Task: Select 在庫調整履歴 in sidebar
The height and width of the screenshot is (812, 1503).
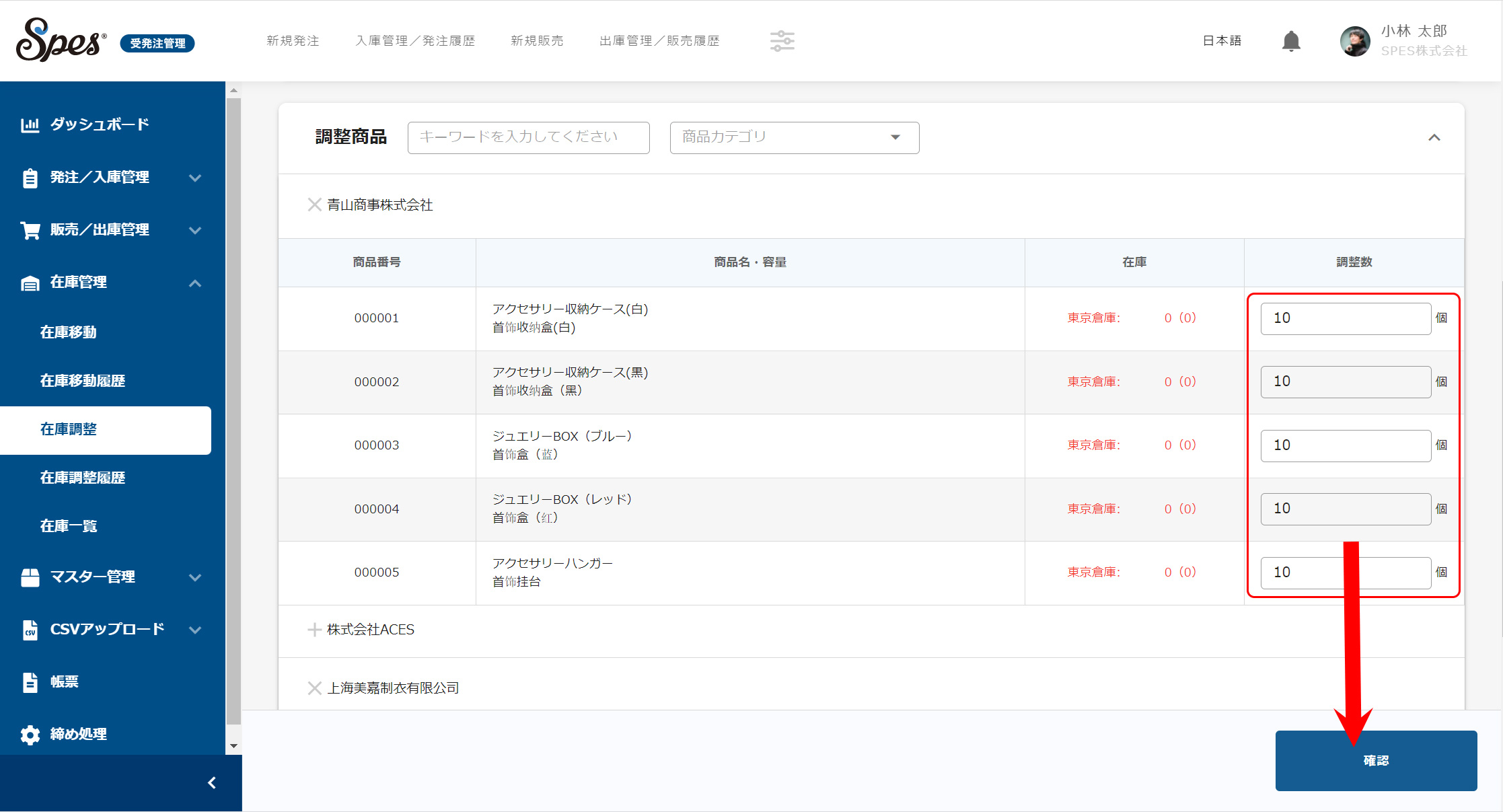Action: coord(83,478)
